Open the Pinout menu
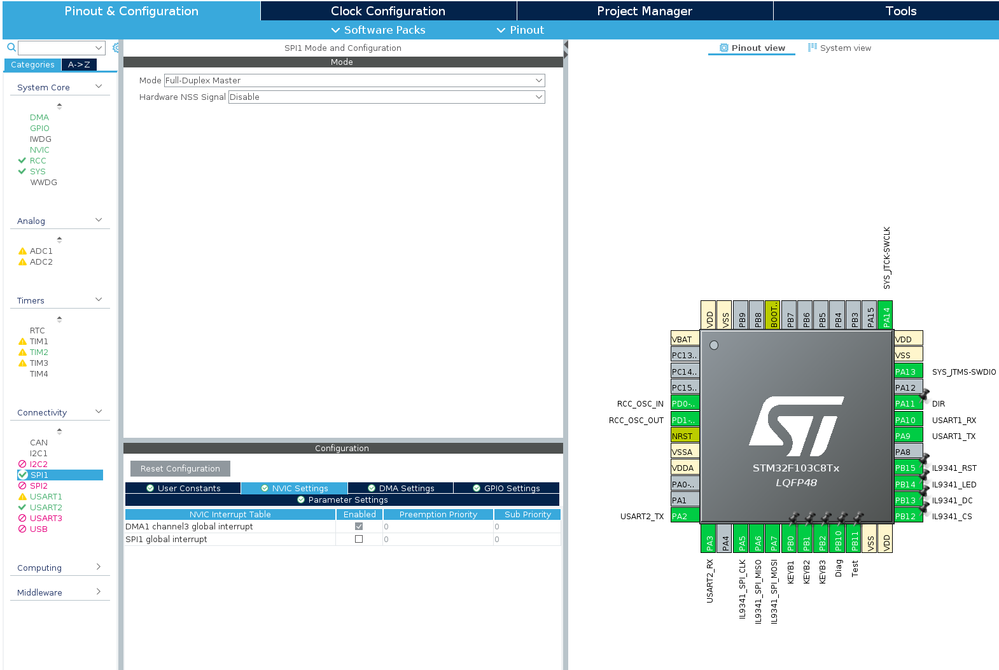Viewport: 999px width, 670px height. tap(521, 30)
